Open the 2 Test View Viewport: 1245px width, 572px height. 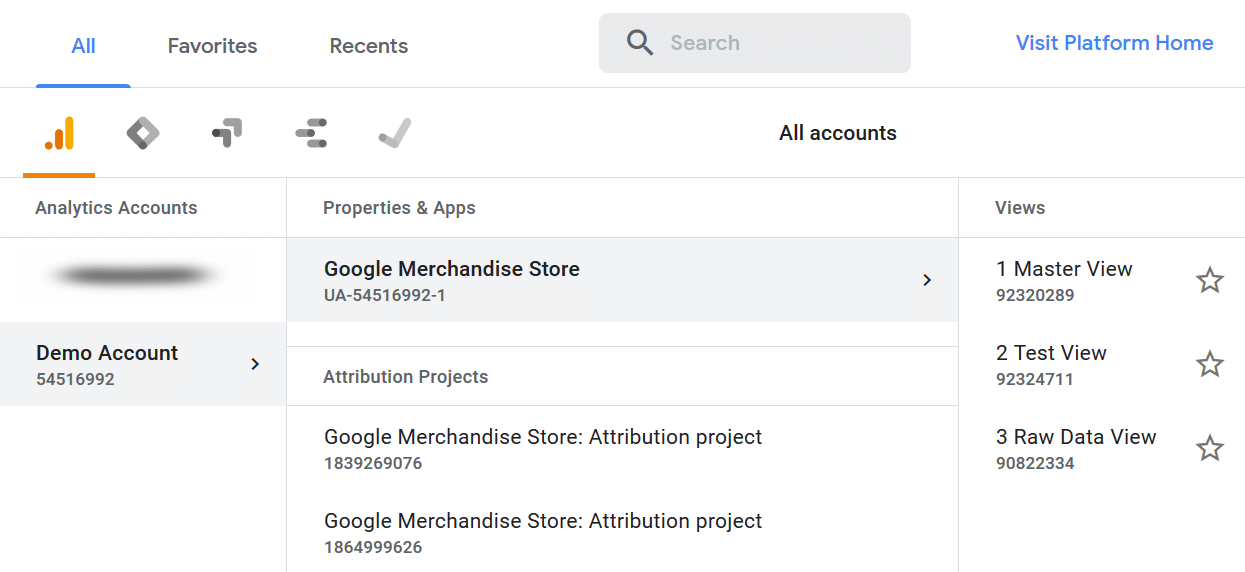tap(1052, 364)
